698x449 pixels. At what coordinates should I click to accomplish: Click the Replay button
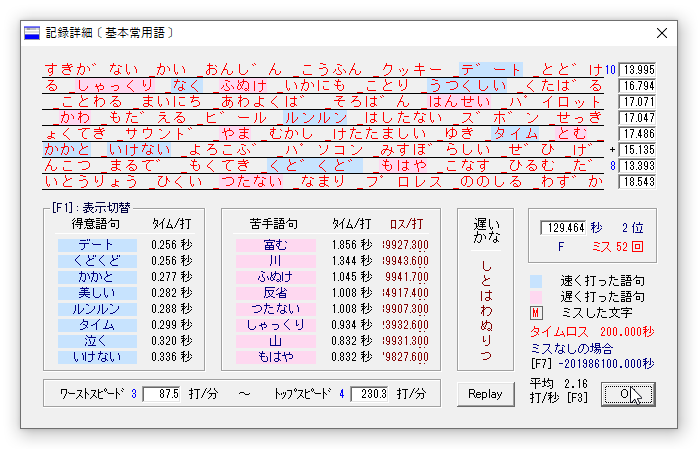[485, 394]
